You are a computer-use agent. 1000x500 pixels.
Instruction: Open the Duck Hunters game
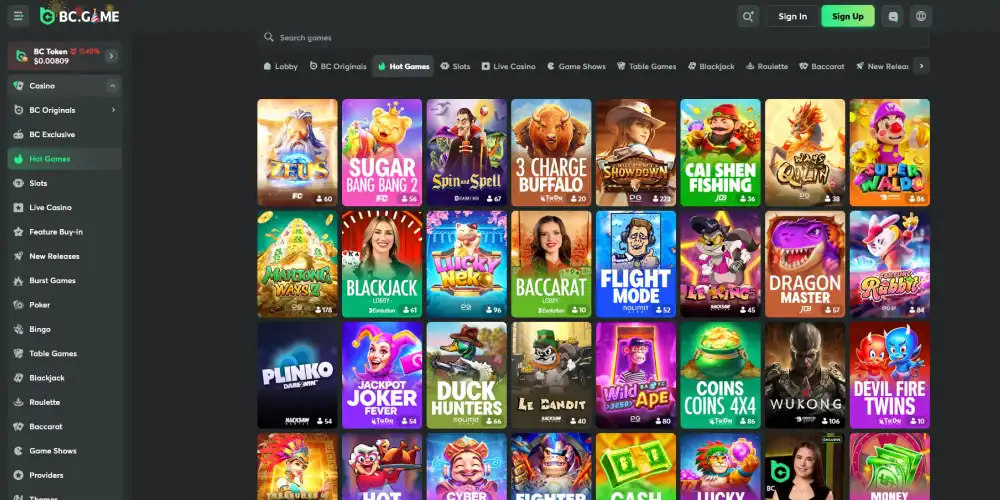click(467, 375)
